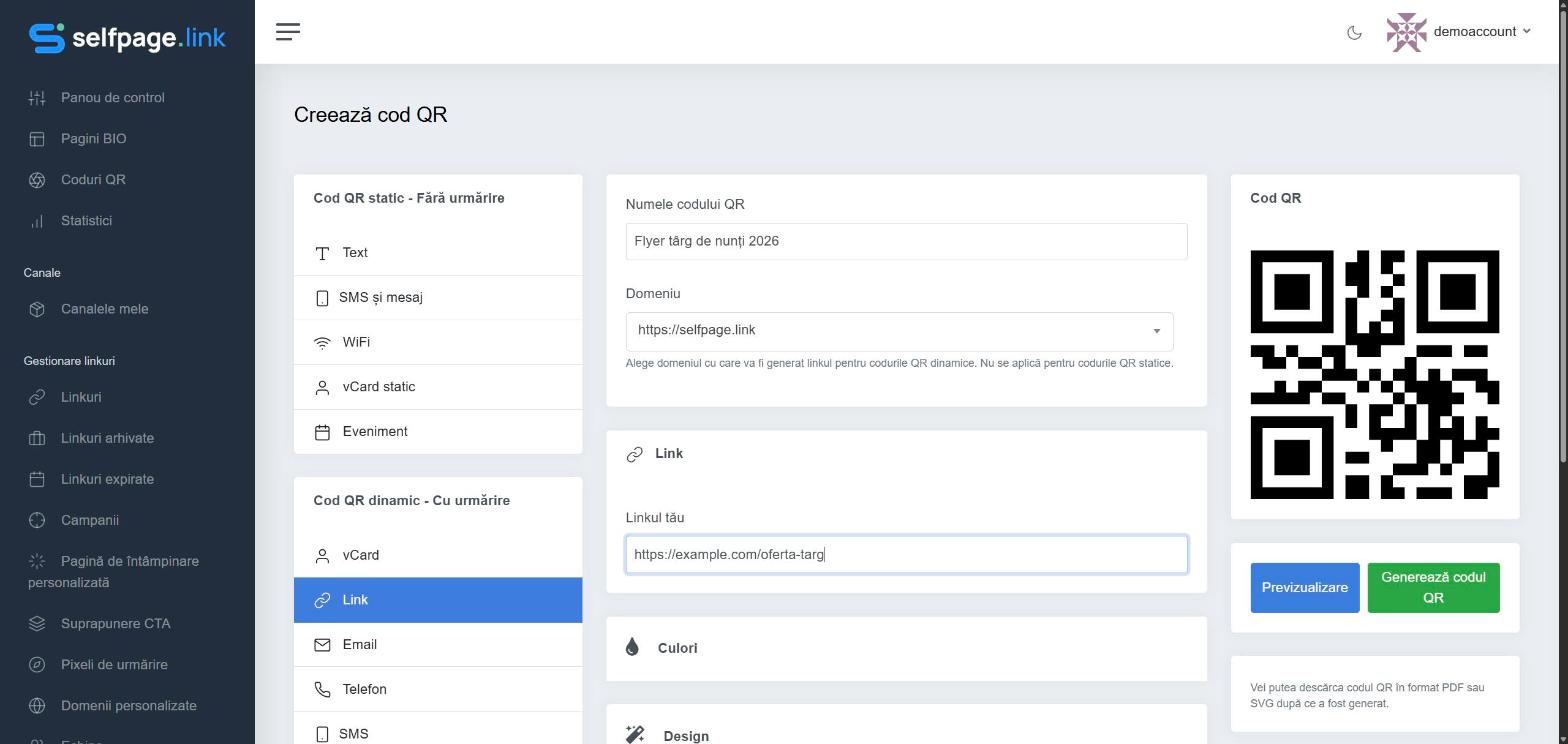
Task: Click the Previzualizare button
Action: tap(1305, 588)
